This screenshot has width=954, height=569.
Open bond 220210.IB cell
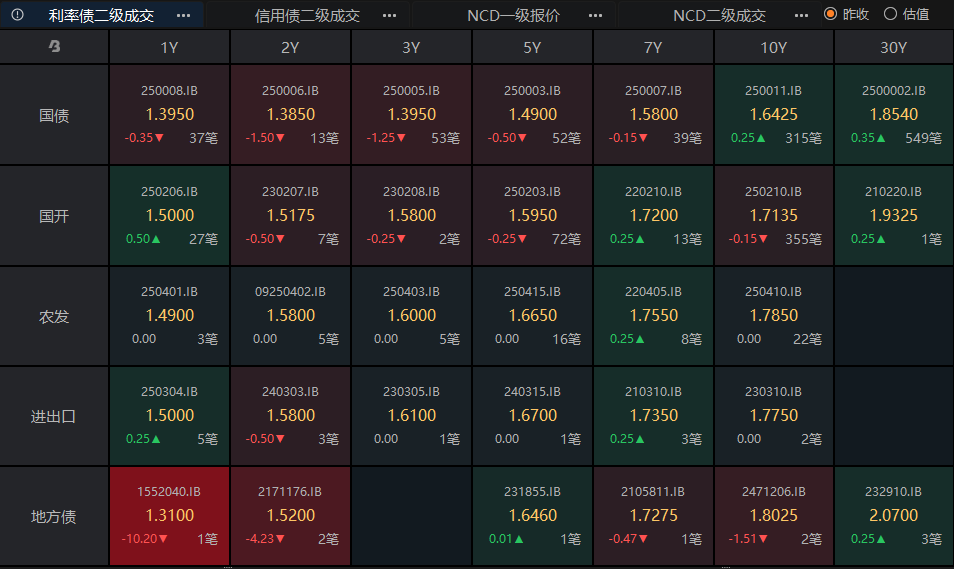pyautogui.click(x=653, y=216)
